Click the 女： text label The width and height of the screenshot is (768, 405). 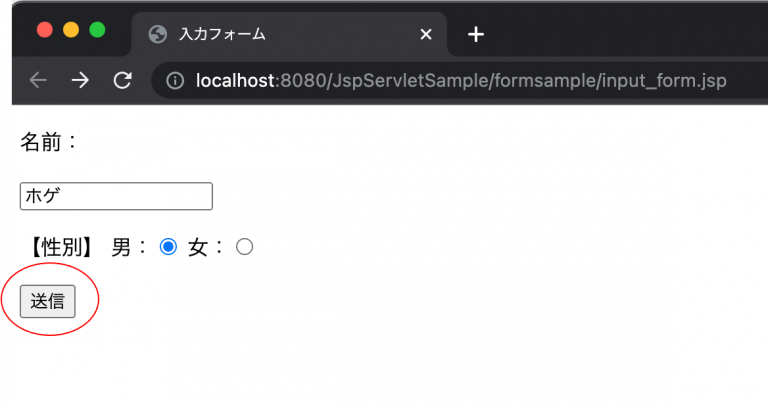(206, 247)
